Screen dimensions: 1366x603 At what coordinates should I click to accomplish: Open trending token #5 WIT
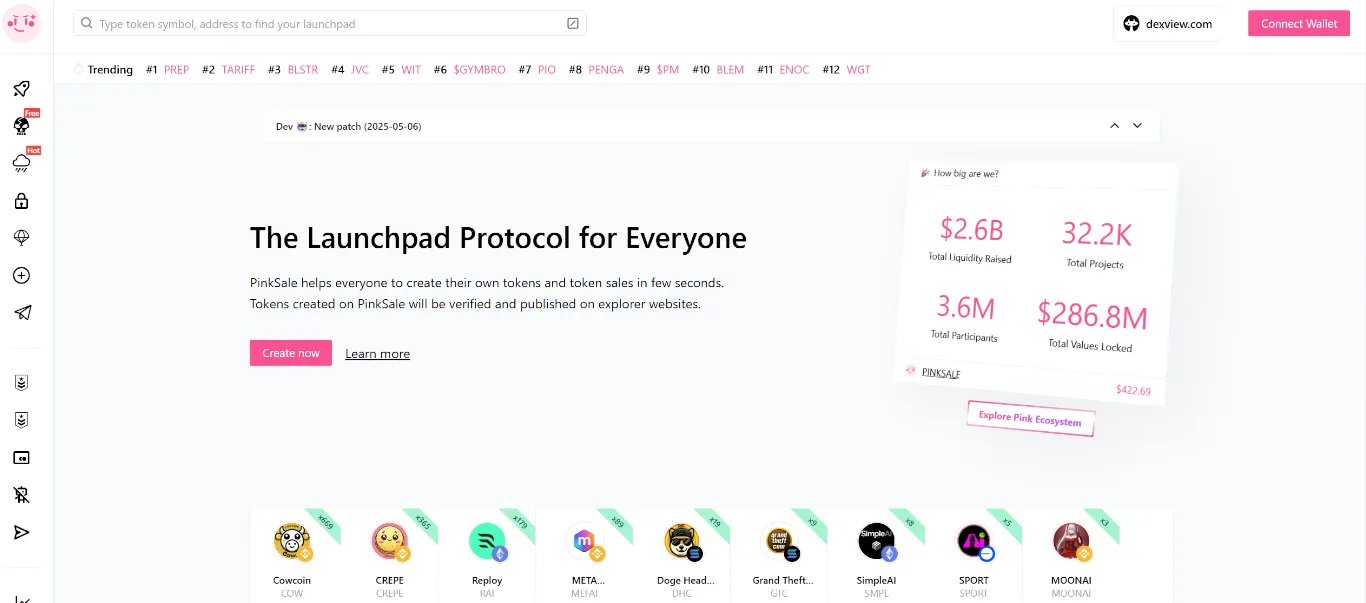click(x=401, y=70)
